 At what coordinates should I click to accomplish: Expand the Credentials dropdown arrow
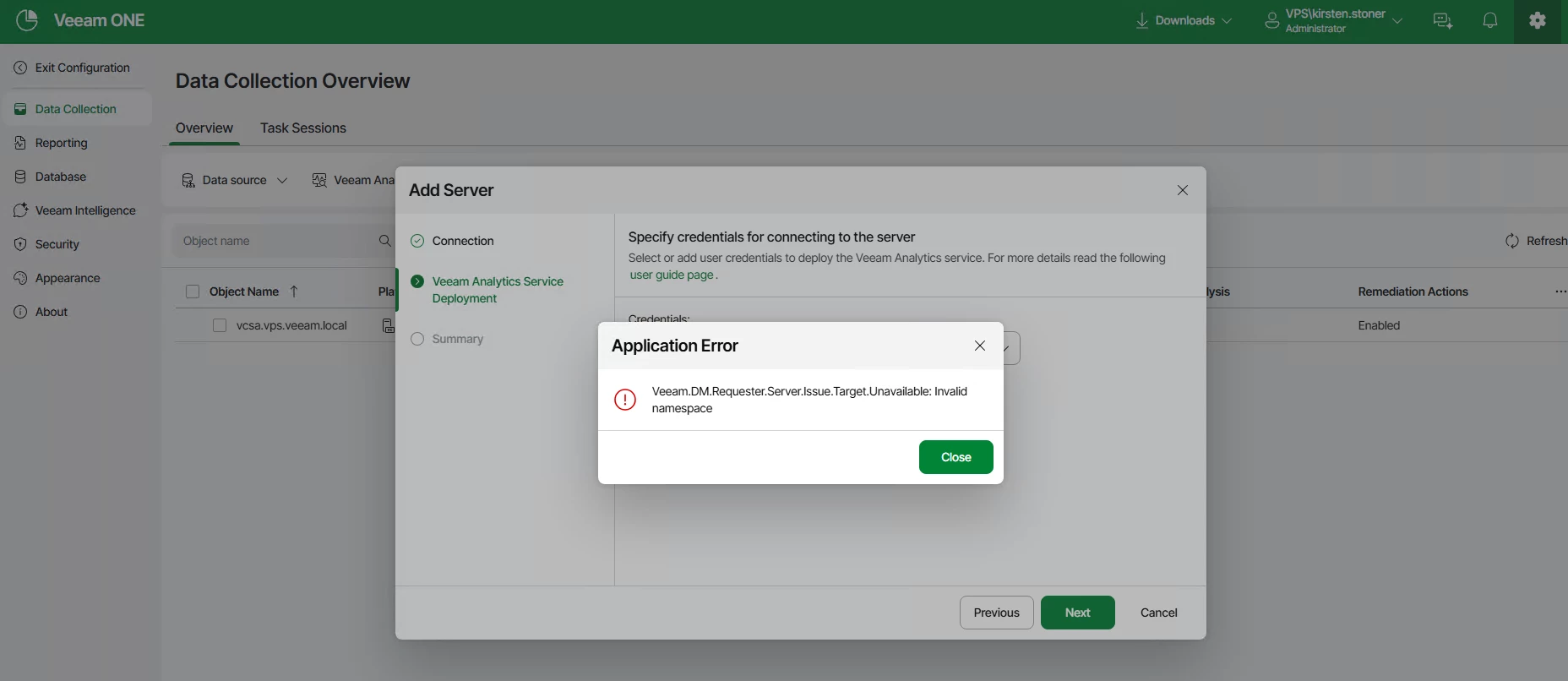tap(1007, 348)
